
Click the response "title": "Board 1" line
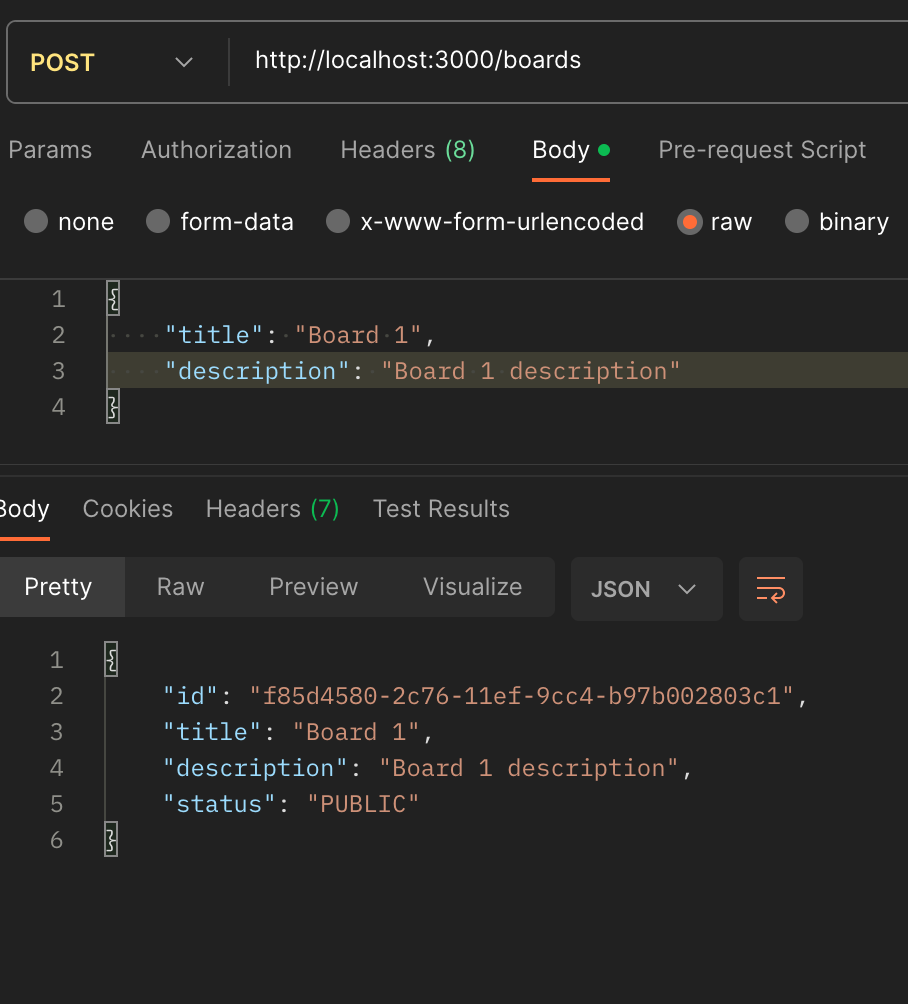click(298, 732)
